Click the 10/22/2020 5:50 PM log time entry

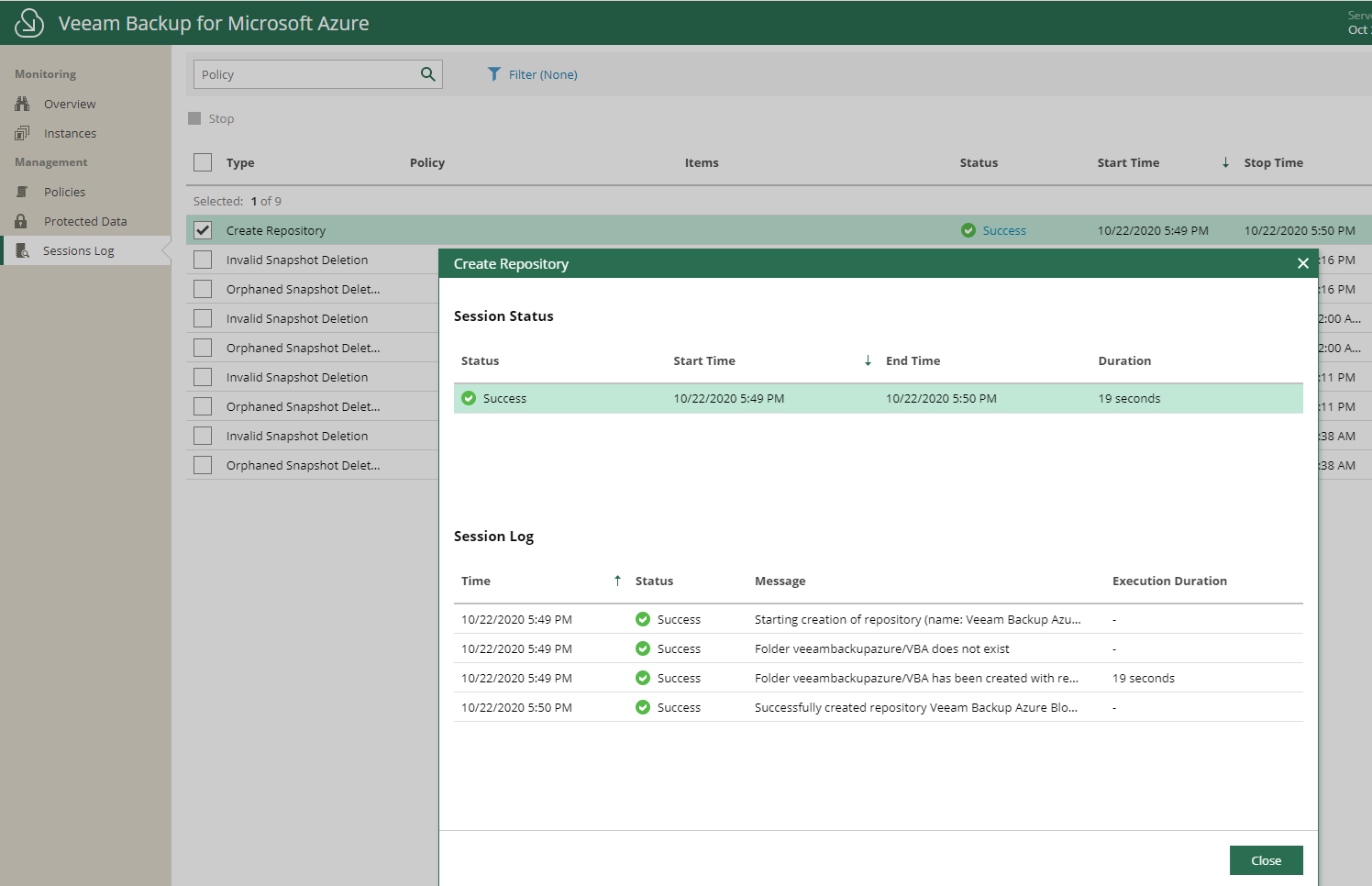[x=516, y=707]
